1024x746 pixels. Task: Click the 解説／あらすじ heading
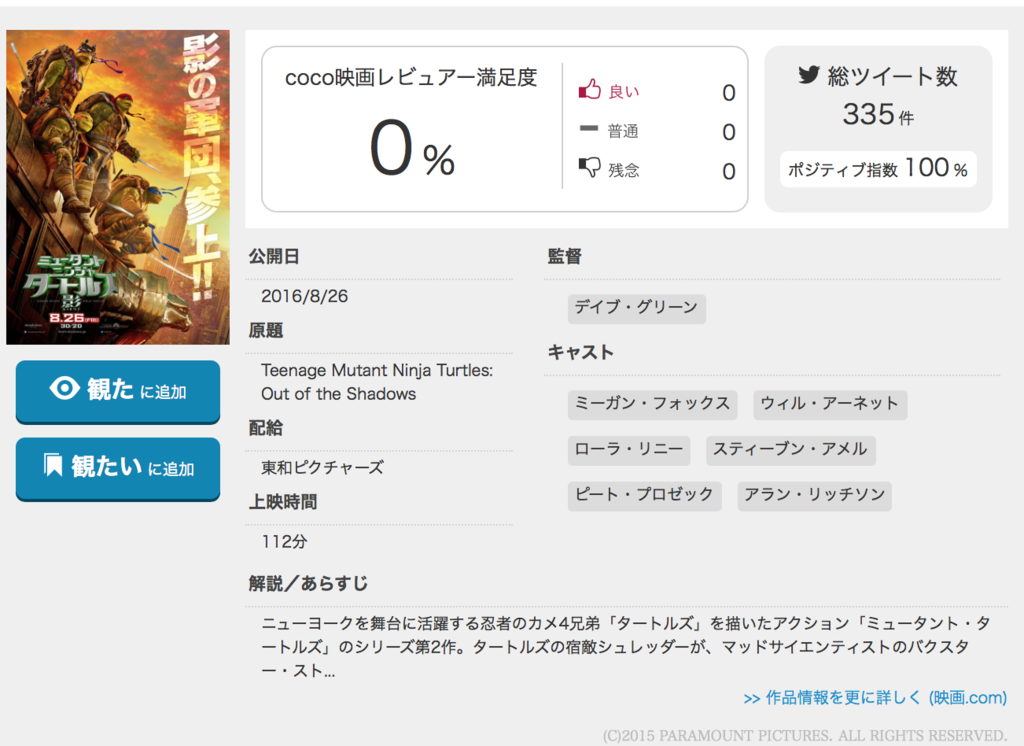[x=308, y=583]
